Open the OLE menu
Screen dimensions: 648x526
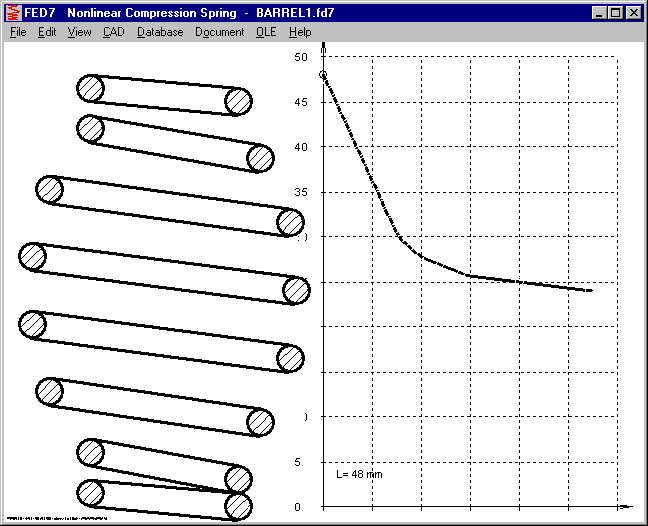[x=265, y=32]
